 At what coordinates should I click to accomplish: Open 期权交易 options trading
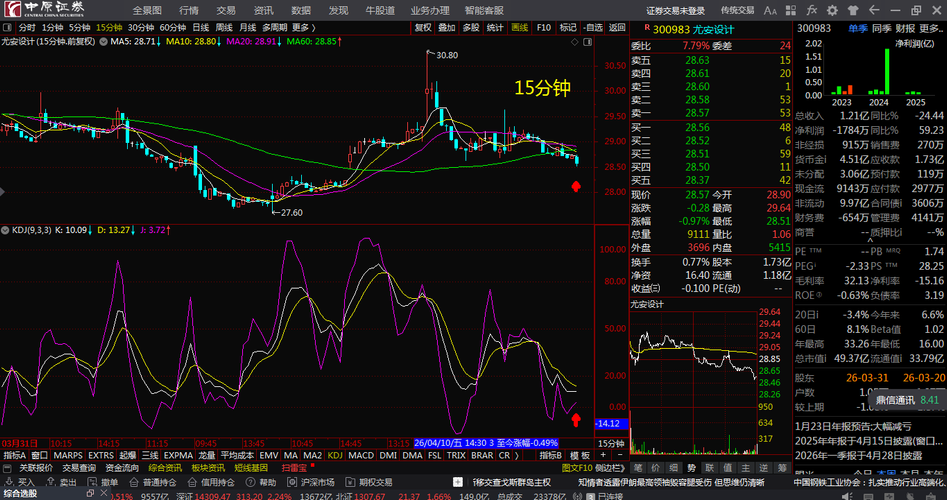[x=368, y=482]
